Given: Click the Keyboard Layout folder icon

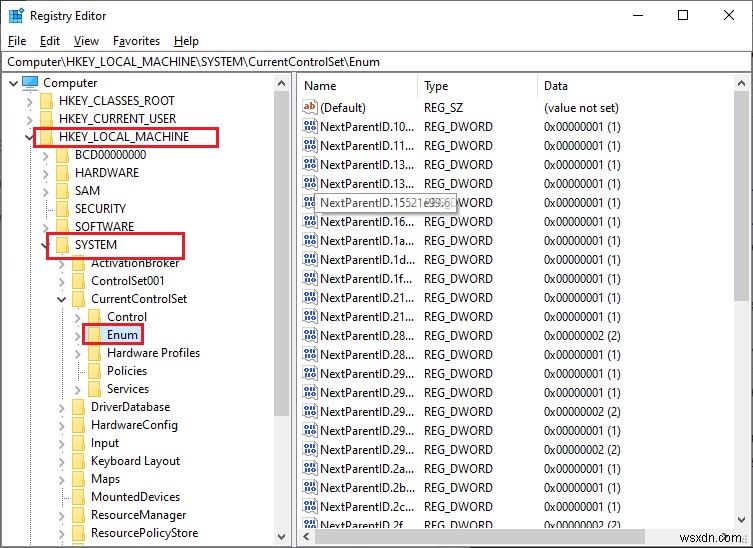Looking at the screenshot, I should (79, 461).
